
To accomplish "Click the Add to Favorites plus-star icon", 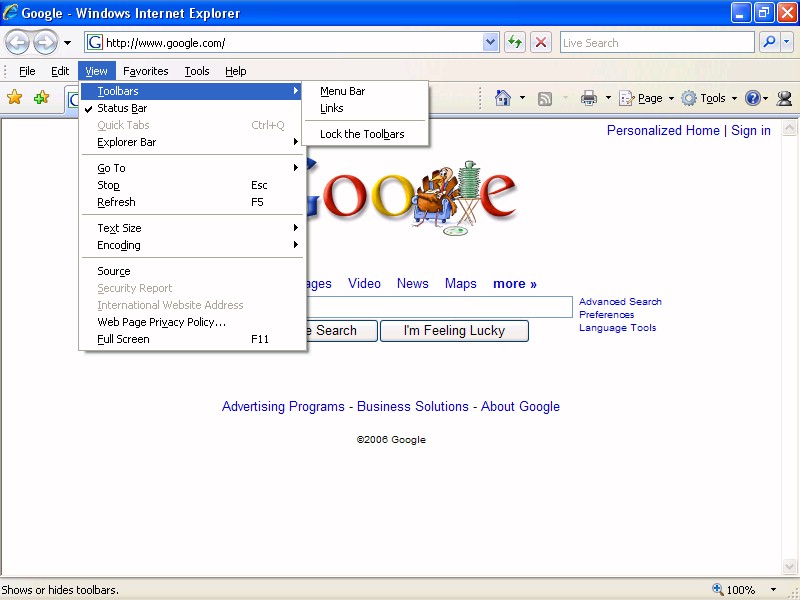I will tap(41, 98).
